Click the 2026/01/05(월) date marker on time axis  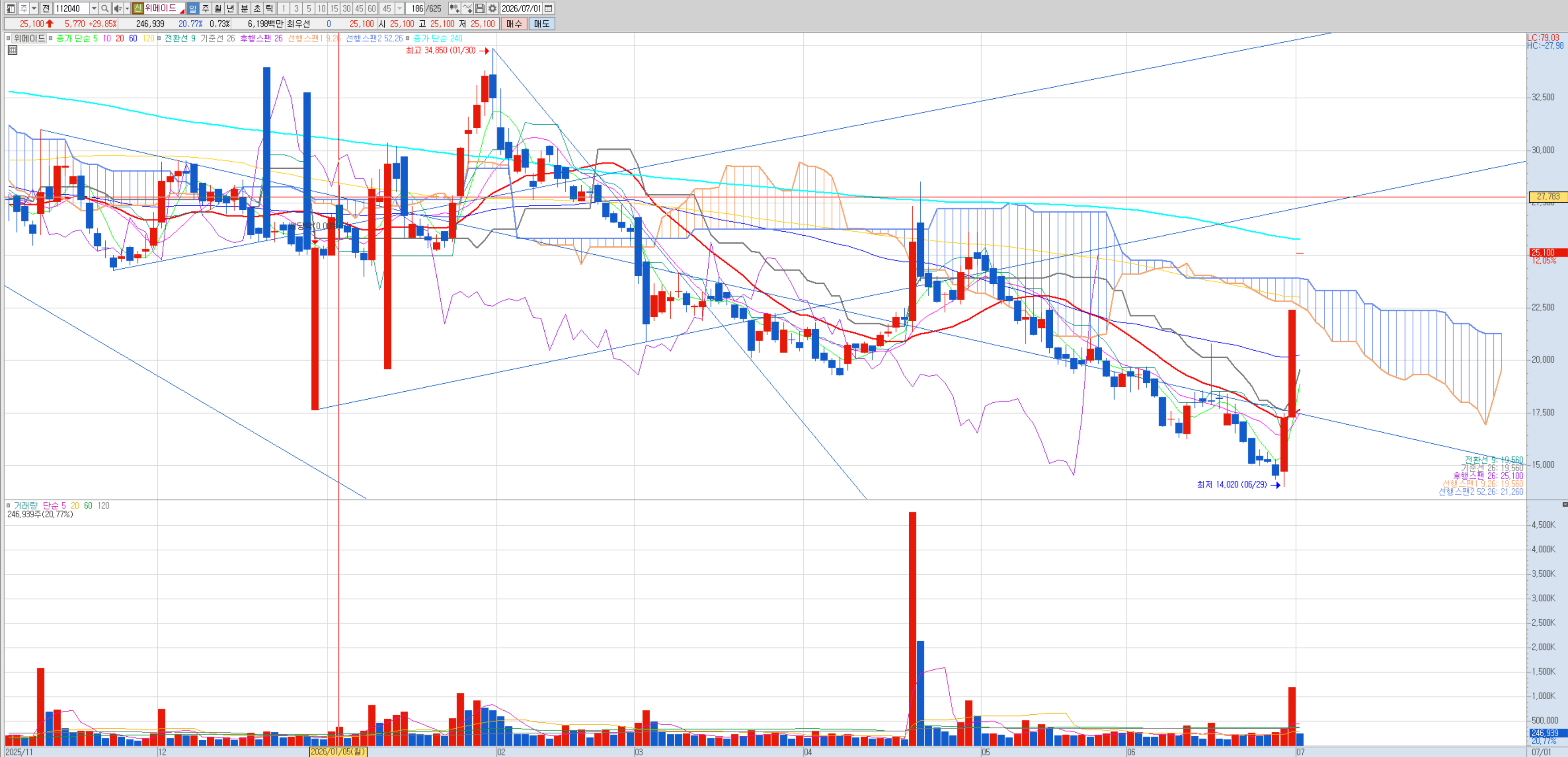[338, 752]
